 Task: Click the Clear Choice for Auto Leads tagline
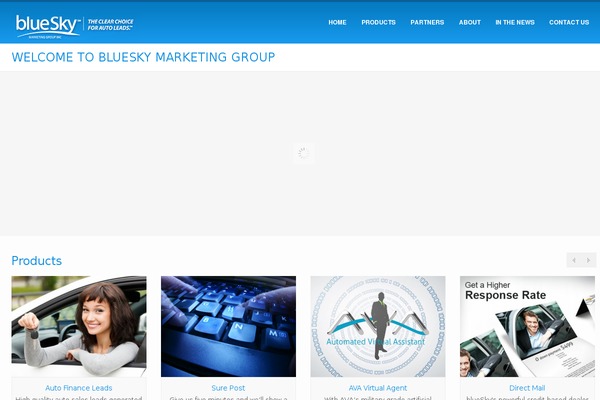click(110, 25)
